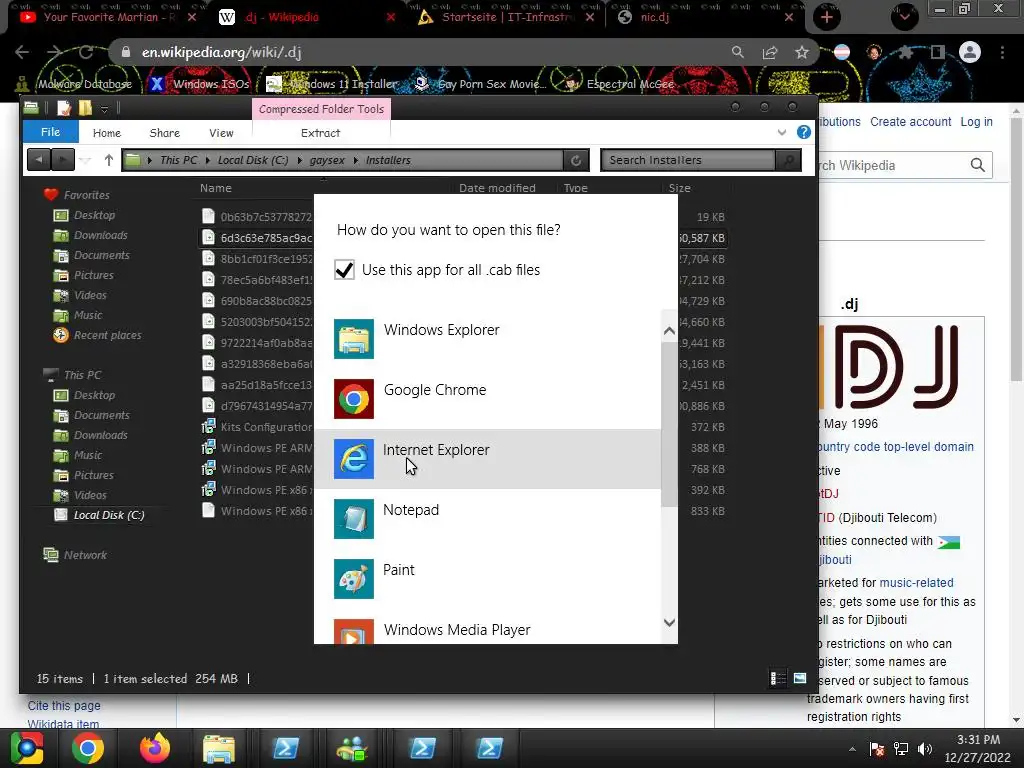This screenshot has height=768, width=1024.
Task: Select the Compressed Folder Tools tab
Action: (321, 109)
